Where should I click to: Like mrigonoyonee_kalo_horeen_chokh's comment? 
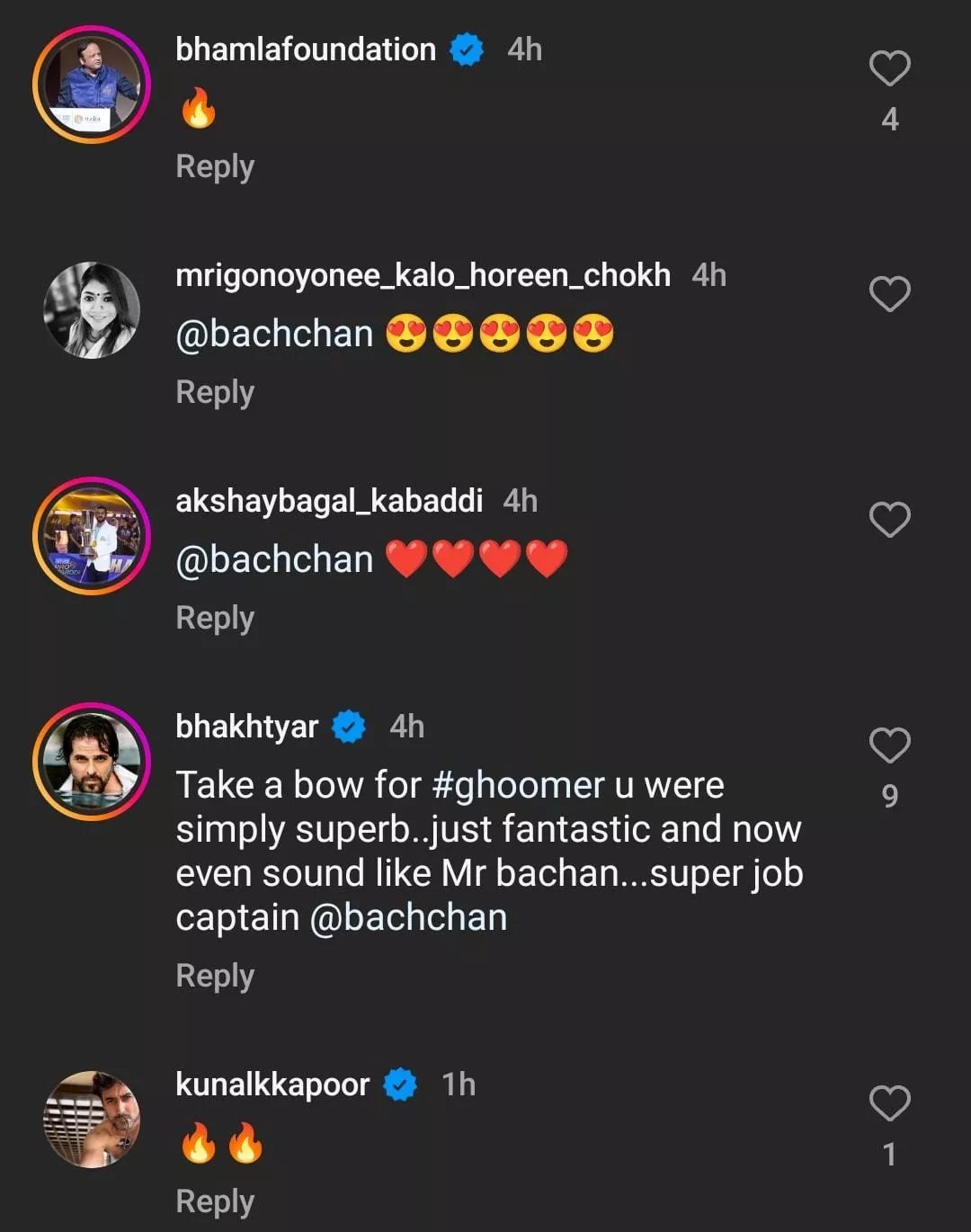[889, 295]
